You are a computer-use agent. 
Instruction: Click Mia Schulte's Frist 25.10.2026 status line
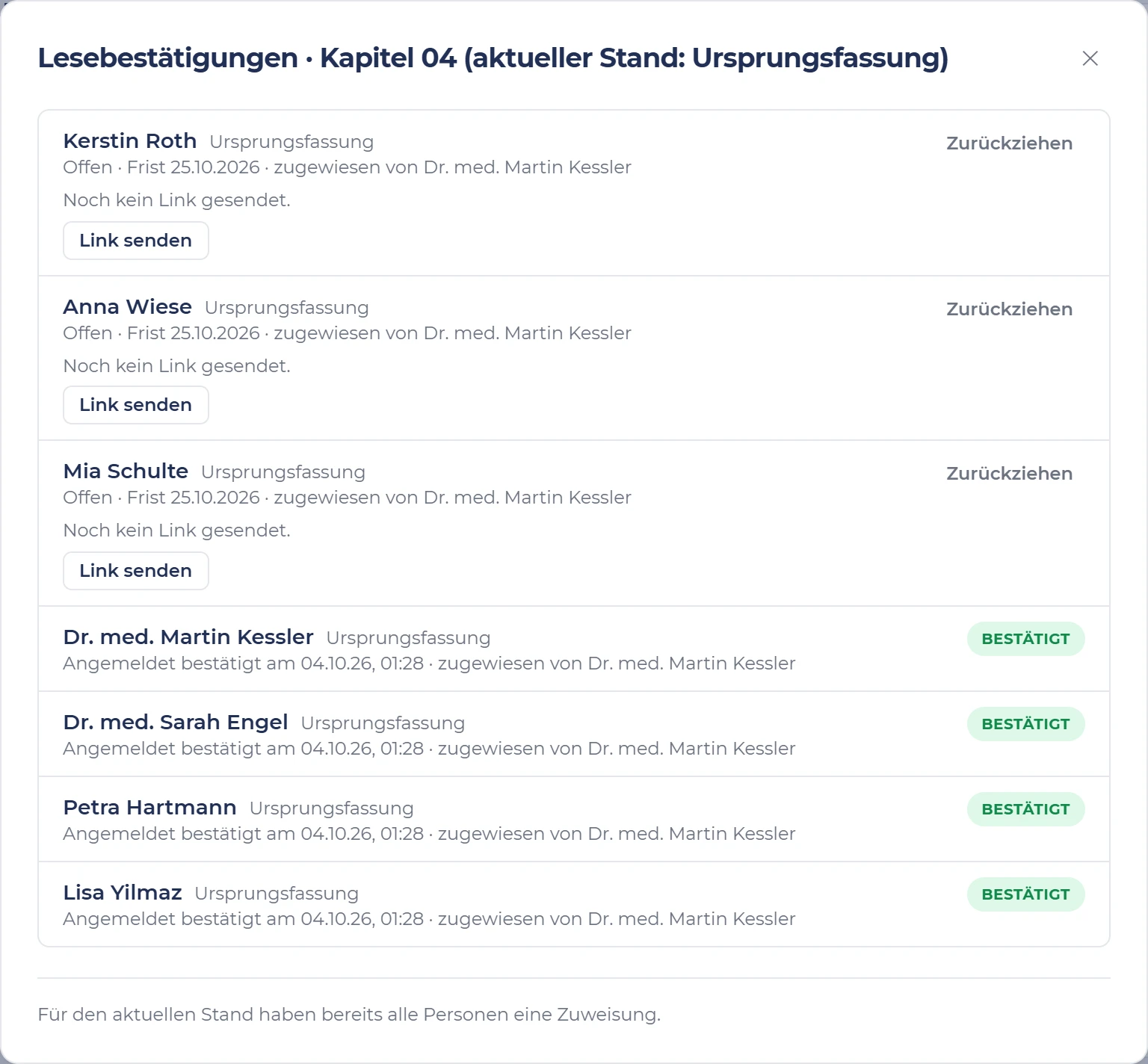[x=348, y=498]
